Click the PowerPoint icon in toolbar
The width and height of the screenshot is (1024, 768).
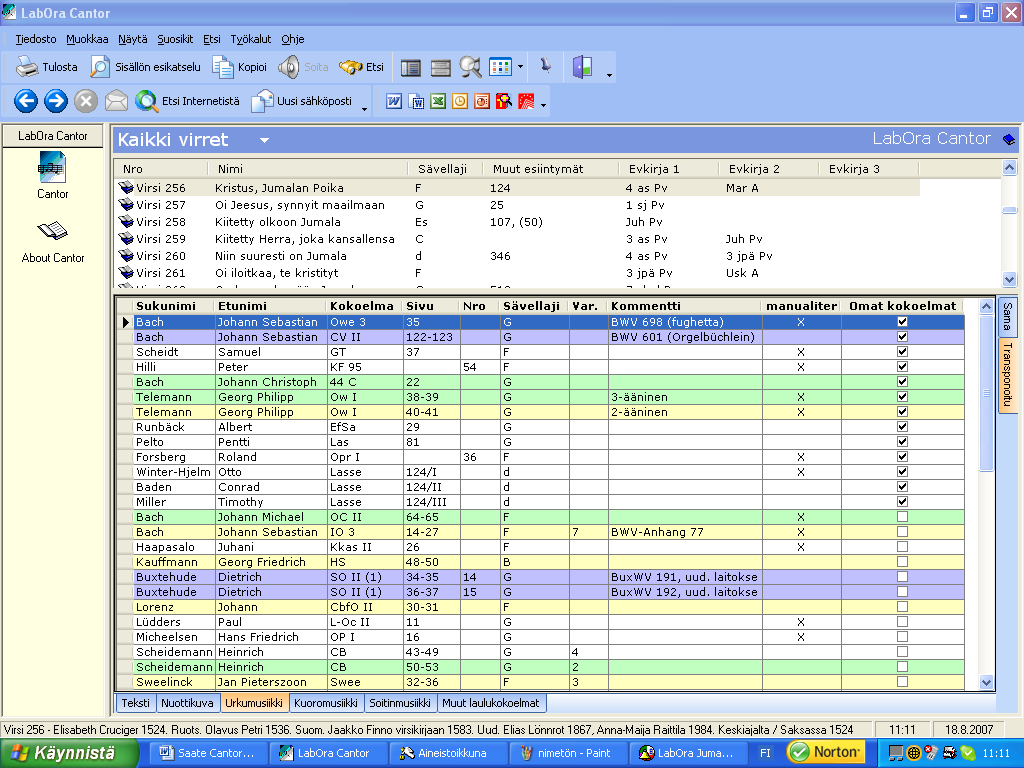[482, 101]
